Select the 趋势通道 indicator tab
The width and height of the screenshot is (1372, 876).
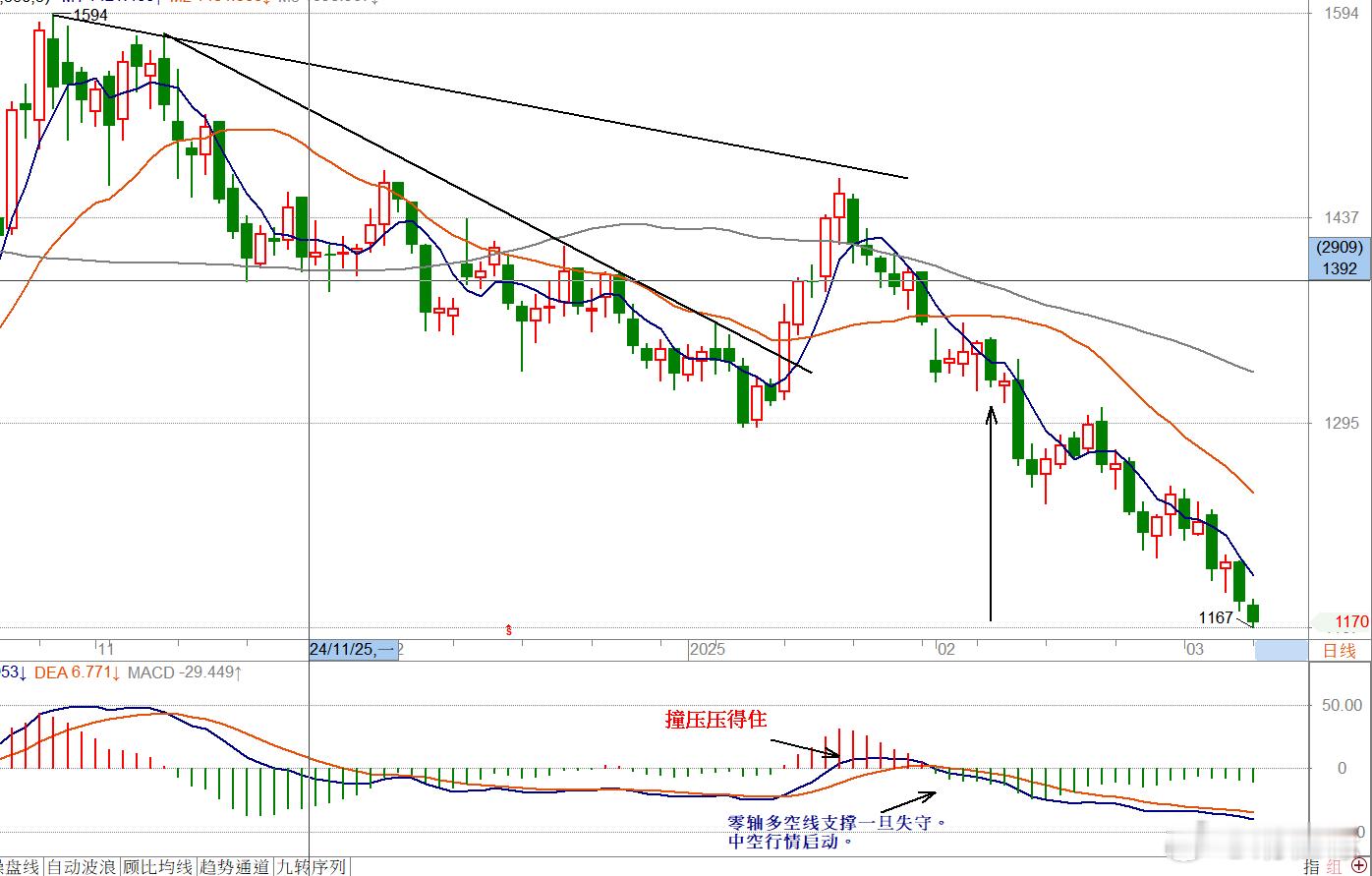click(234, 866)
